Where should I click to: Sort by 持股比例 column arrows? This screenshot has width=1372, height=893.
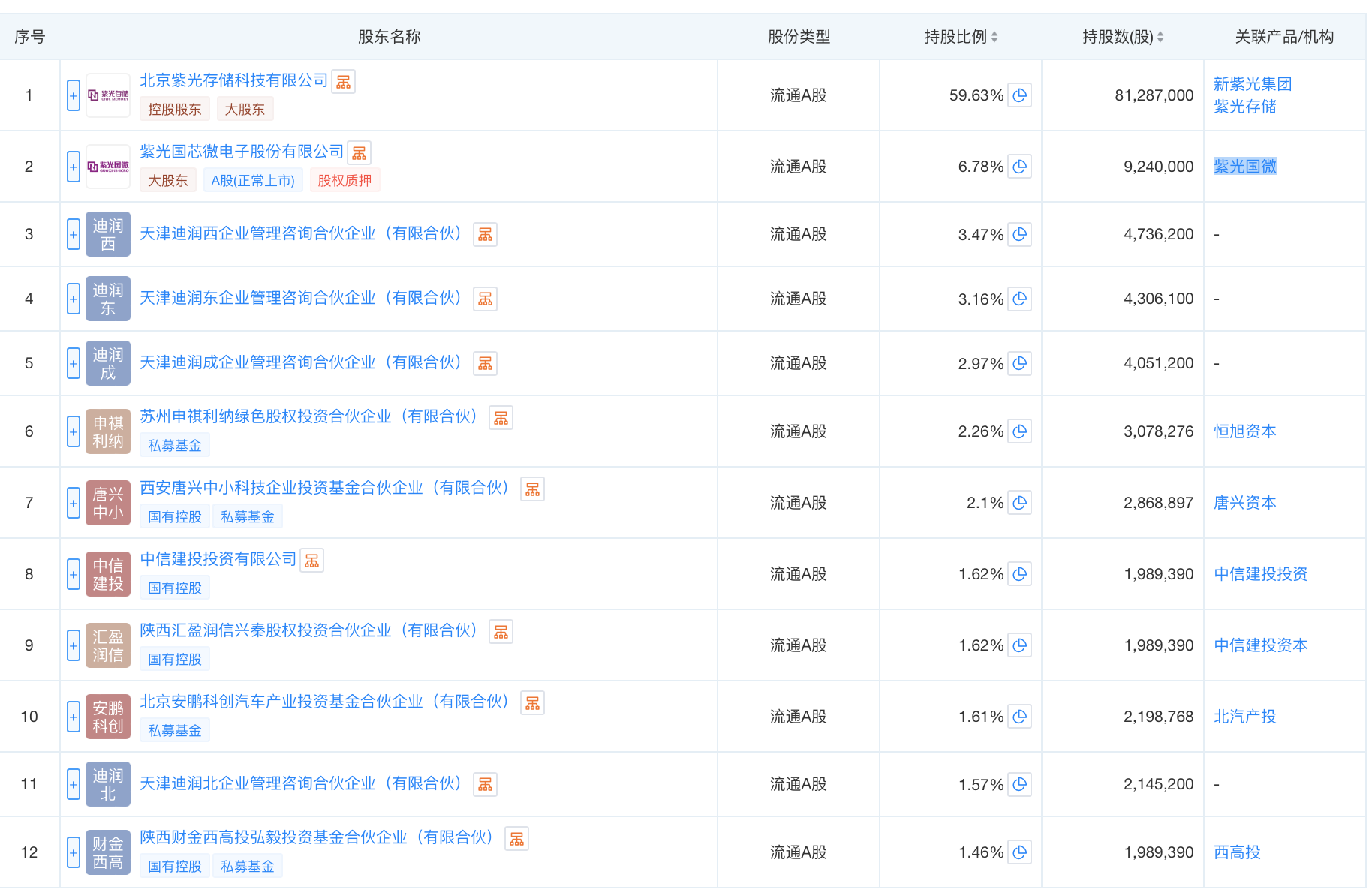[x=994, y=37]
